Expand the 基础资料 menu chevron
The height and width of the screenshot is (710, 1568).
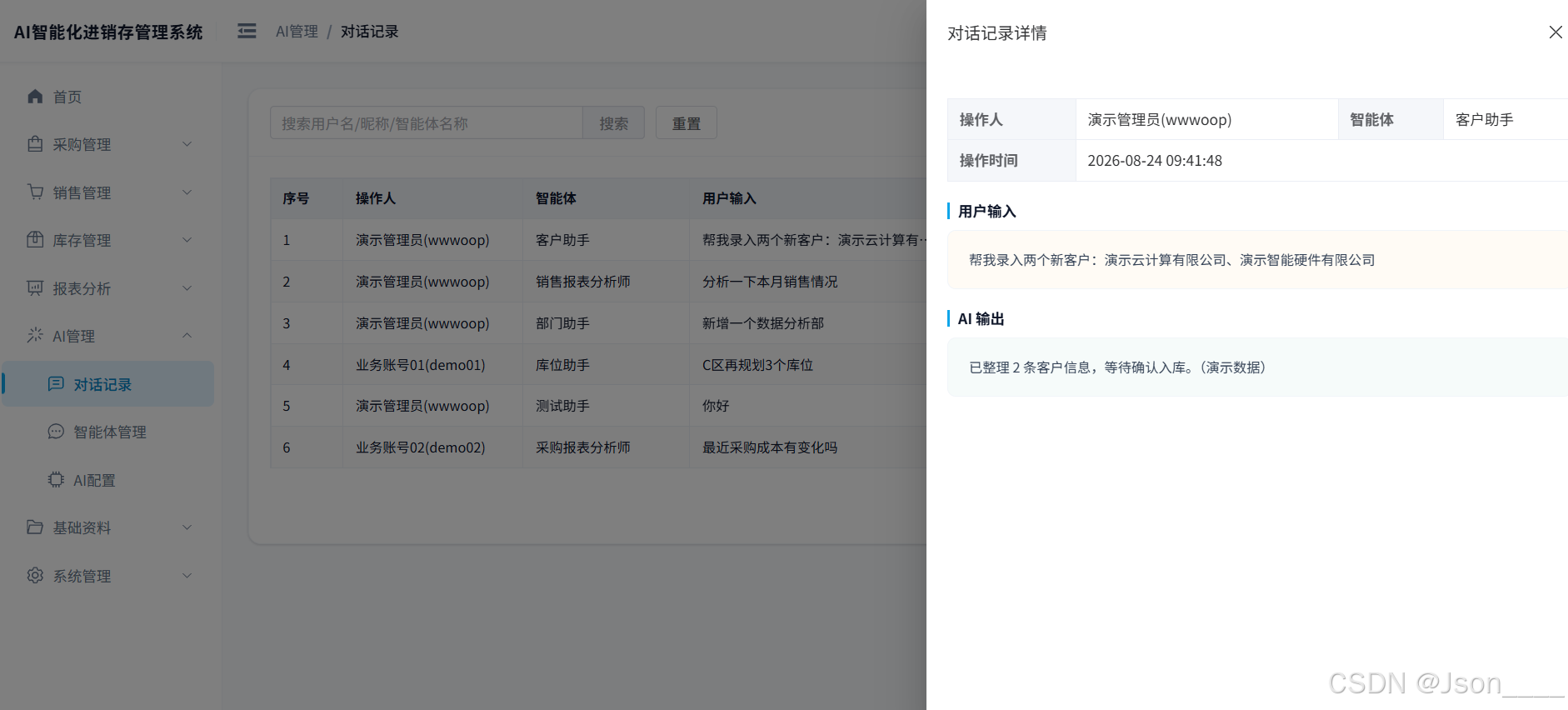pyautogui.click(x=187, y=527)
